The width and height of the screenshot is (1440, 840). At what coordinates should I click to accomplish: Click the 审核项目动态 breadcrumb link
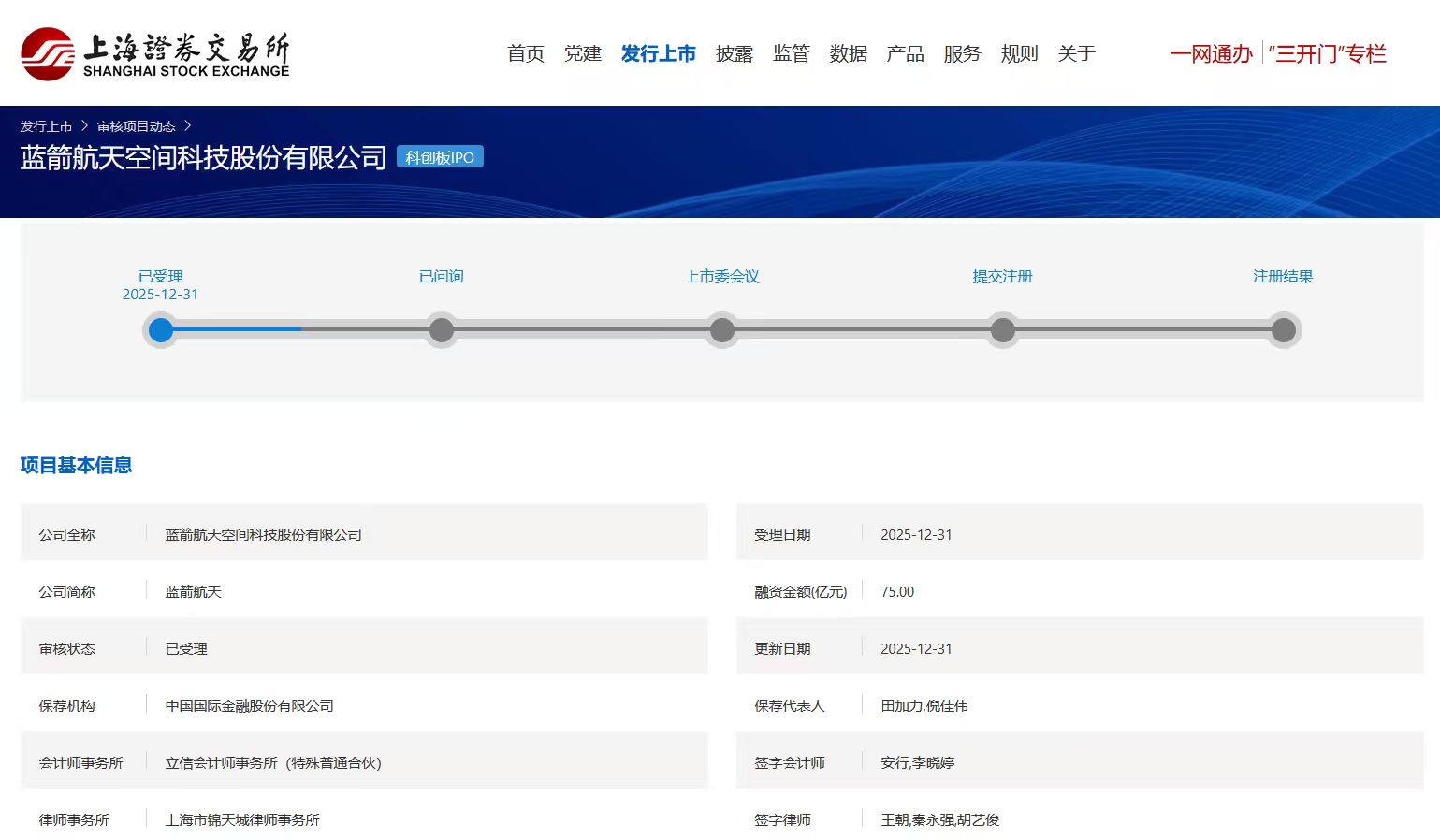pyautogui.click(x=136, y=126)
